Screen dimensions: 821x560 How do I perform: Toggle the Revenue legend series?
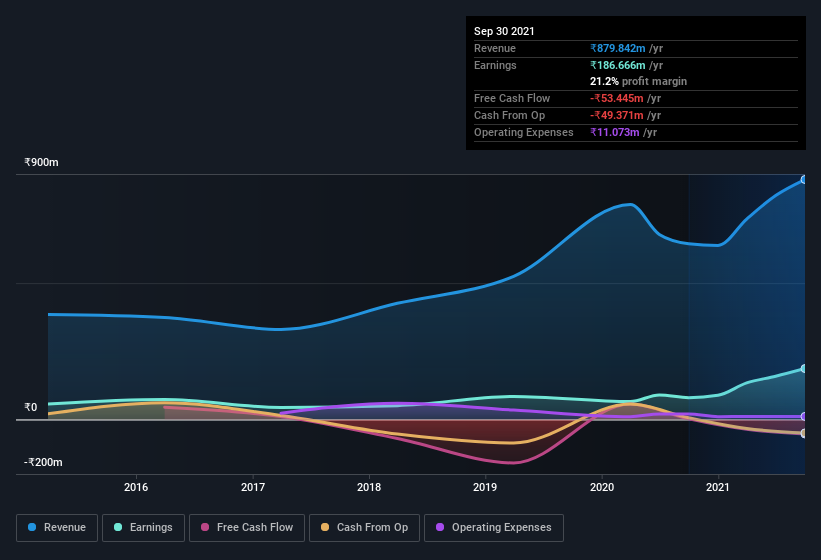pos(57,528)
